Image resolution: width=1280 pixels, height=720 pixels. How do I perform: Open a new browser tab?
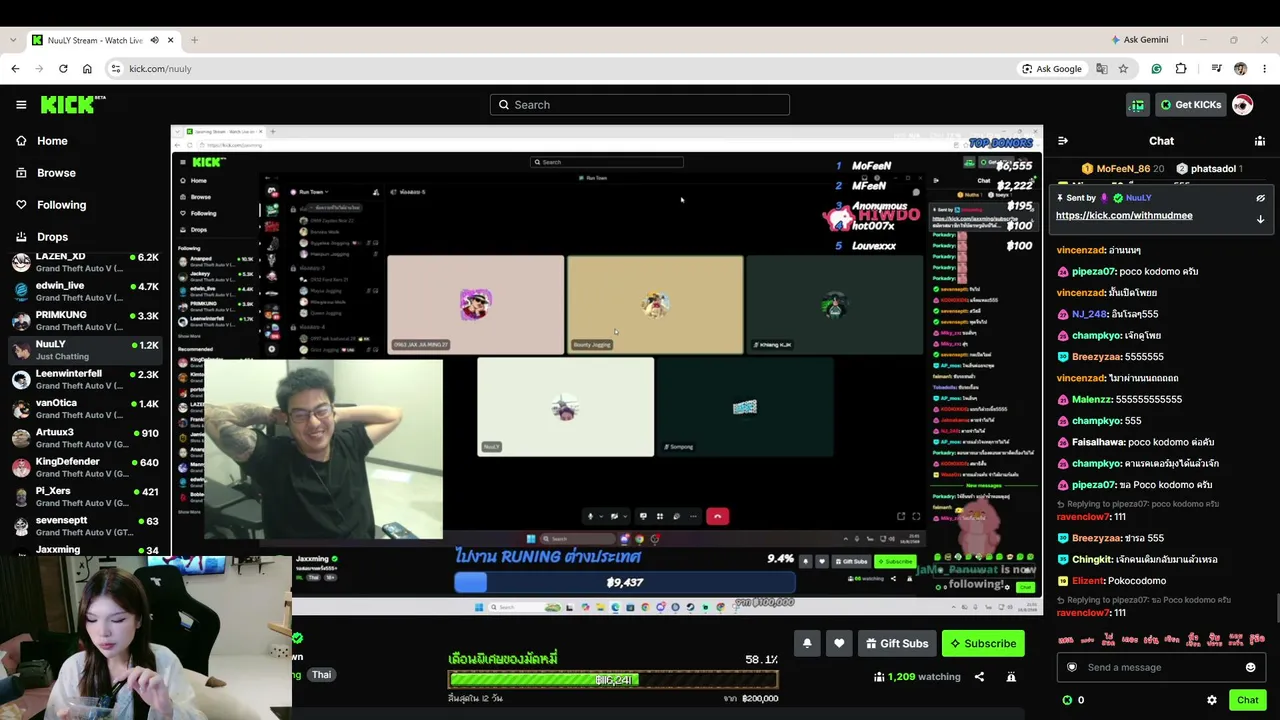pos(194,40)
